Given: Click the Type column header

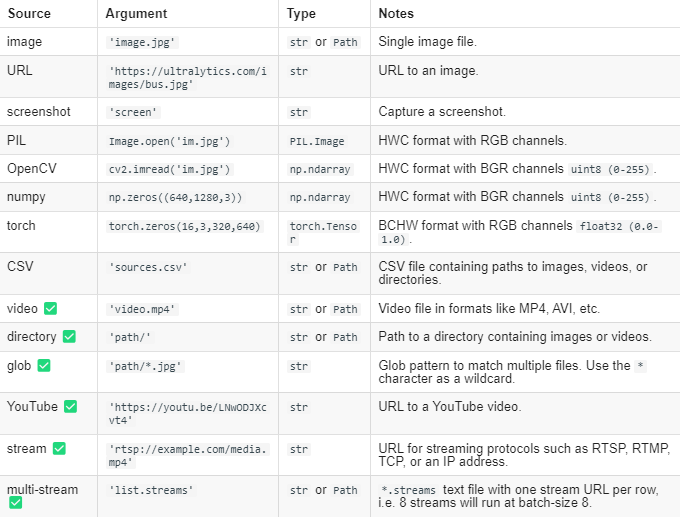Looking at the screenshot, I should coord(301,13).
